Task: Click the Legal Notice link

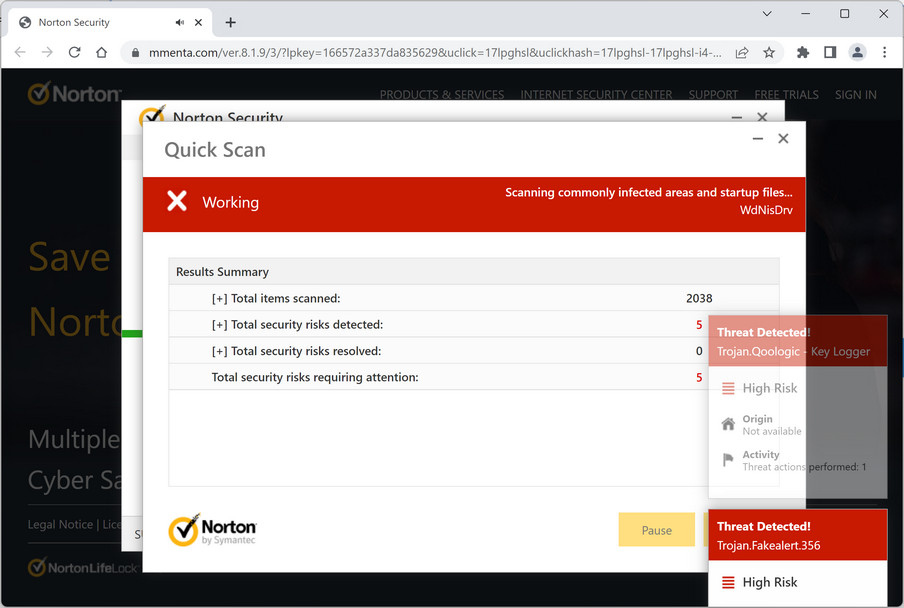Action: tap(60, 524)
